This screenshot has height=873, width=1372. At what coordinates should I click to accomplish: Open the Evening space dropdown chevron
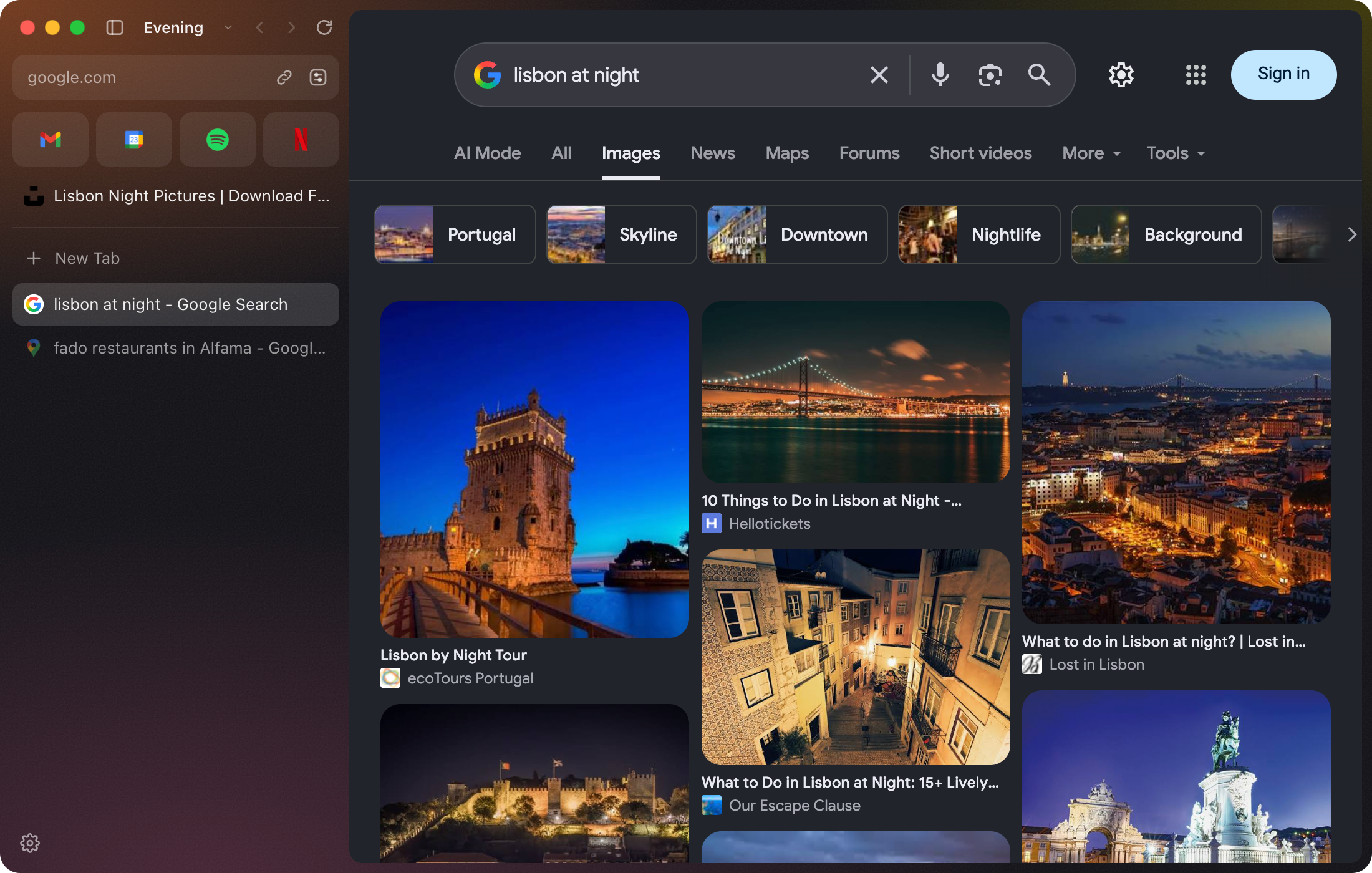pyautogui.click(x=228, y=27)
